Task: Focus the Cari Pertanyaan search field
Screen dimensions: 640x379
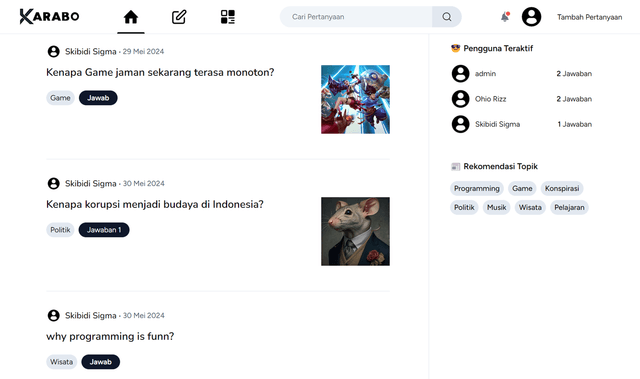Action: 356,17
